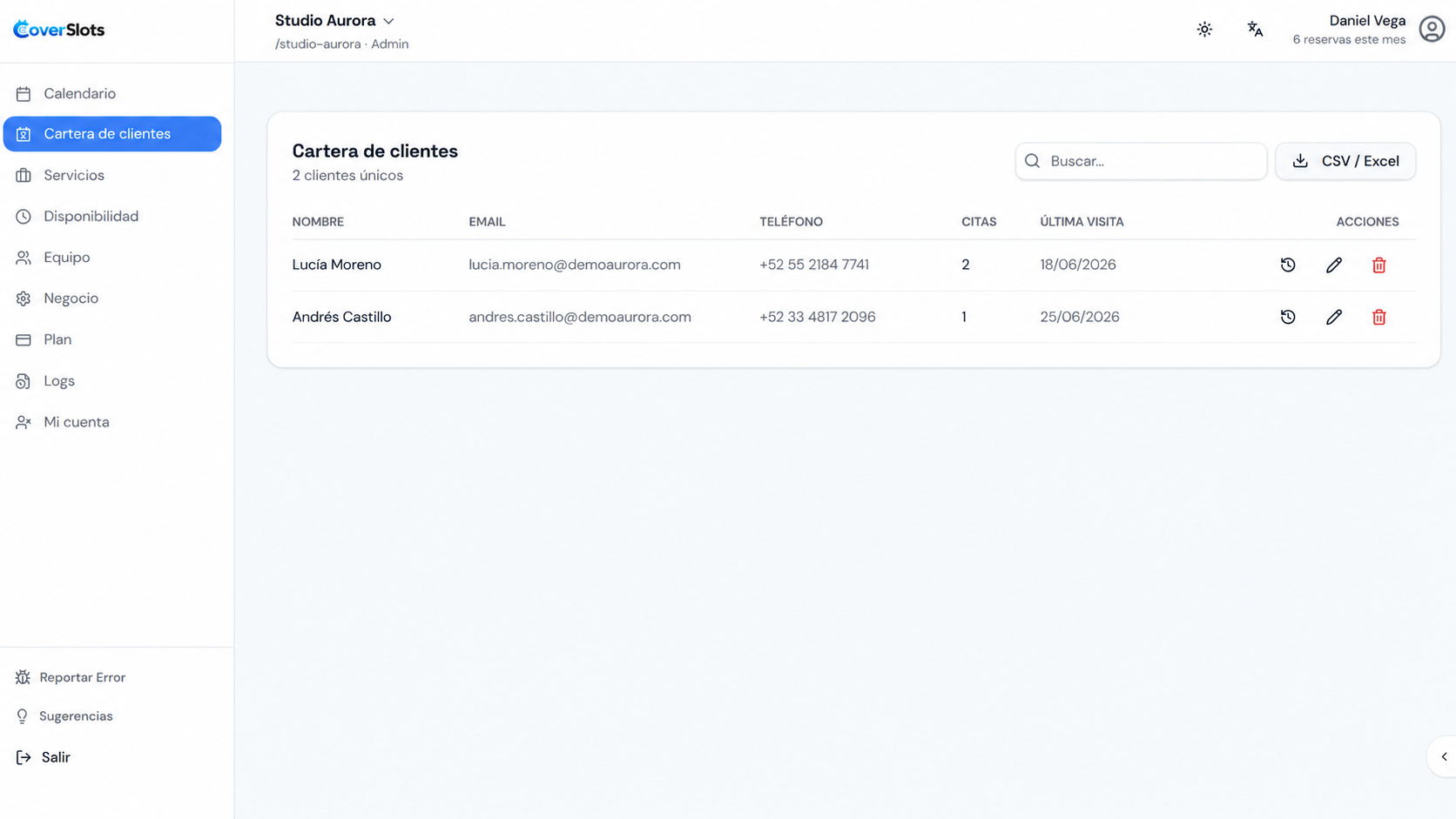Edit Lucía Moreno with pencil icon

point(1334,265)
